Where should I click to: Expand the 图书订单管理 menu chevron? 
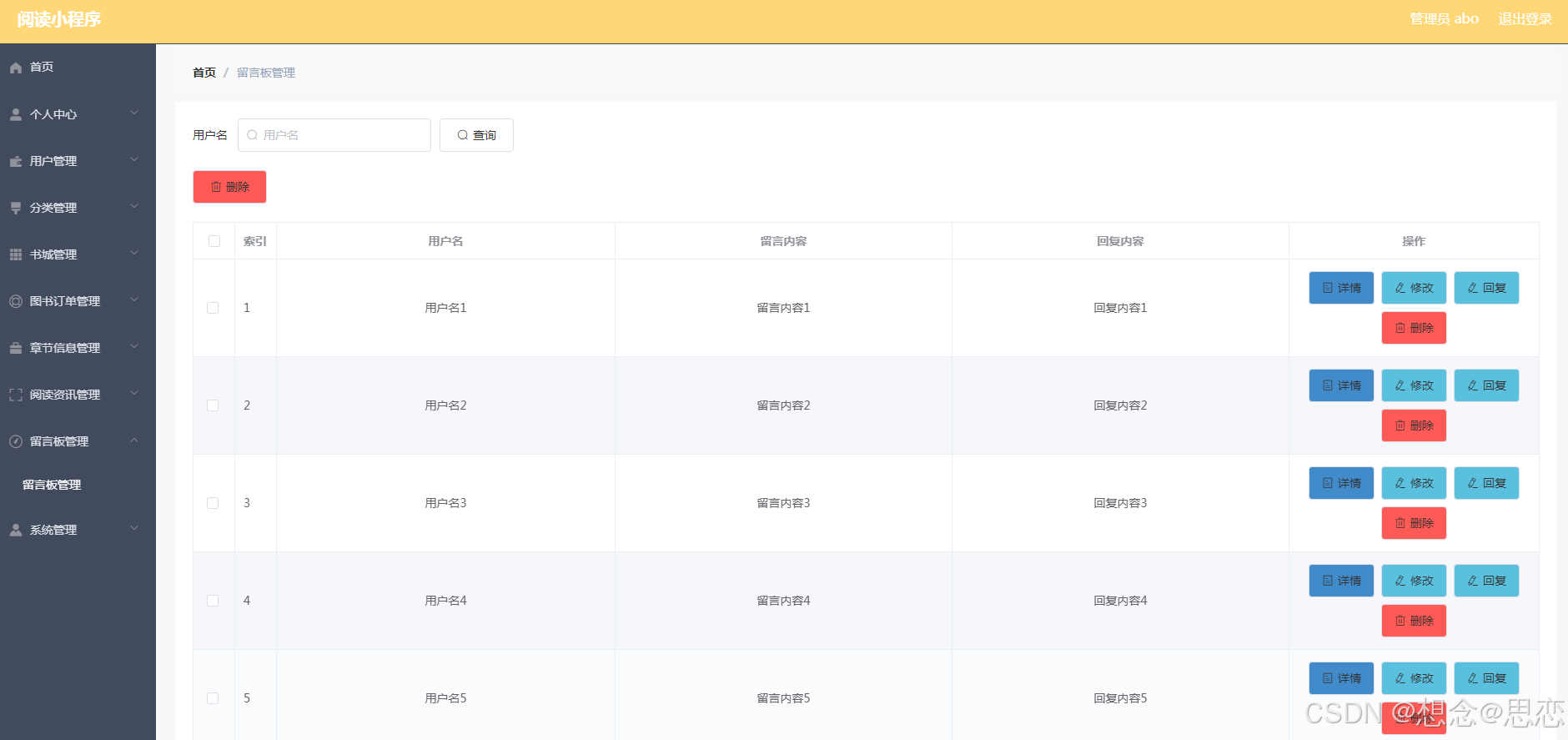point(134,300)
